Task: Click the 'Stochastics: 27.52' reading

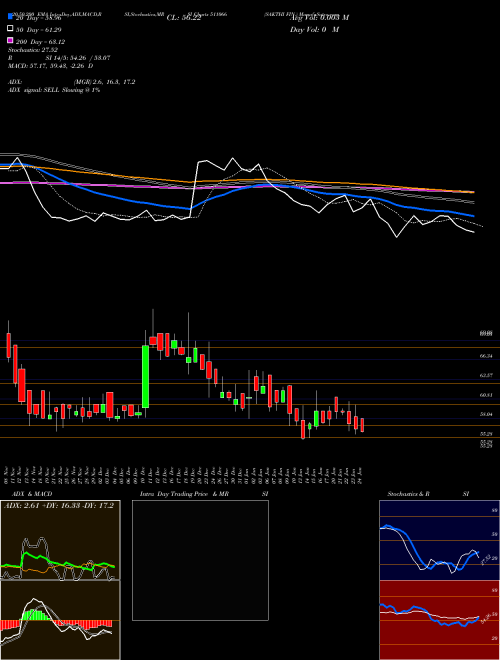Action: (33, 50)
